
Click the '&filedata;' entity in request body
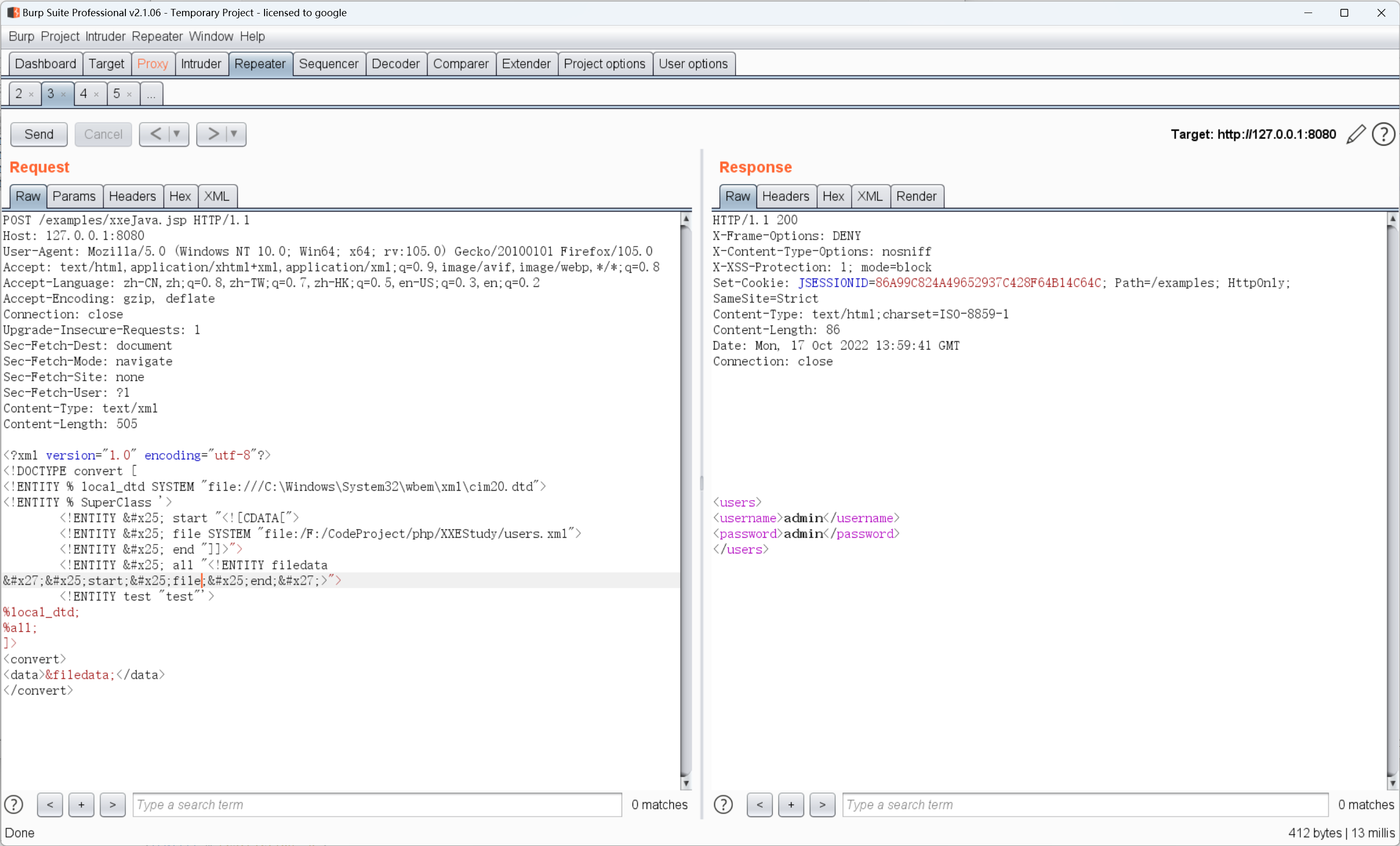coord(80,675)
